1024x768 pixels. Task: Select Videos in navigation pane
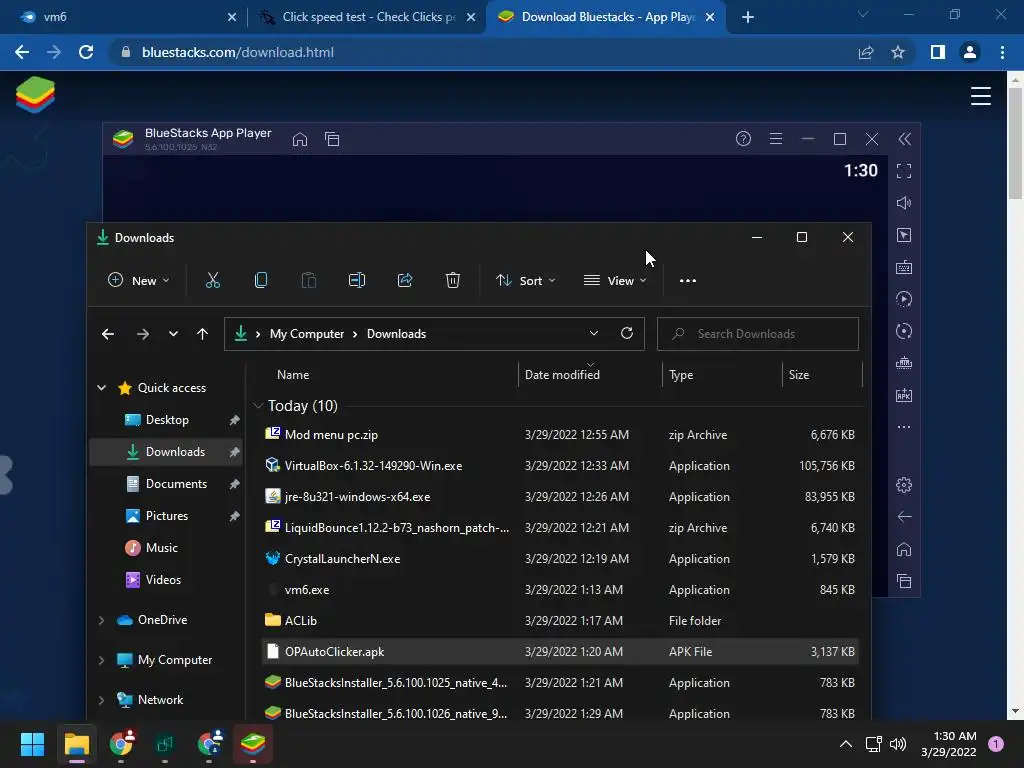point(163,580)
